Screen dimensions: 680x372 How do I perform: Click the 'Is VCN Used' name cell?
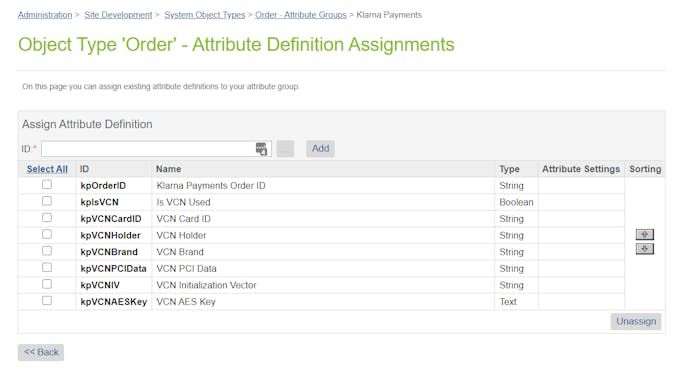(183, 202)
